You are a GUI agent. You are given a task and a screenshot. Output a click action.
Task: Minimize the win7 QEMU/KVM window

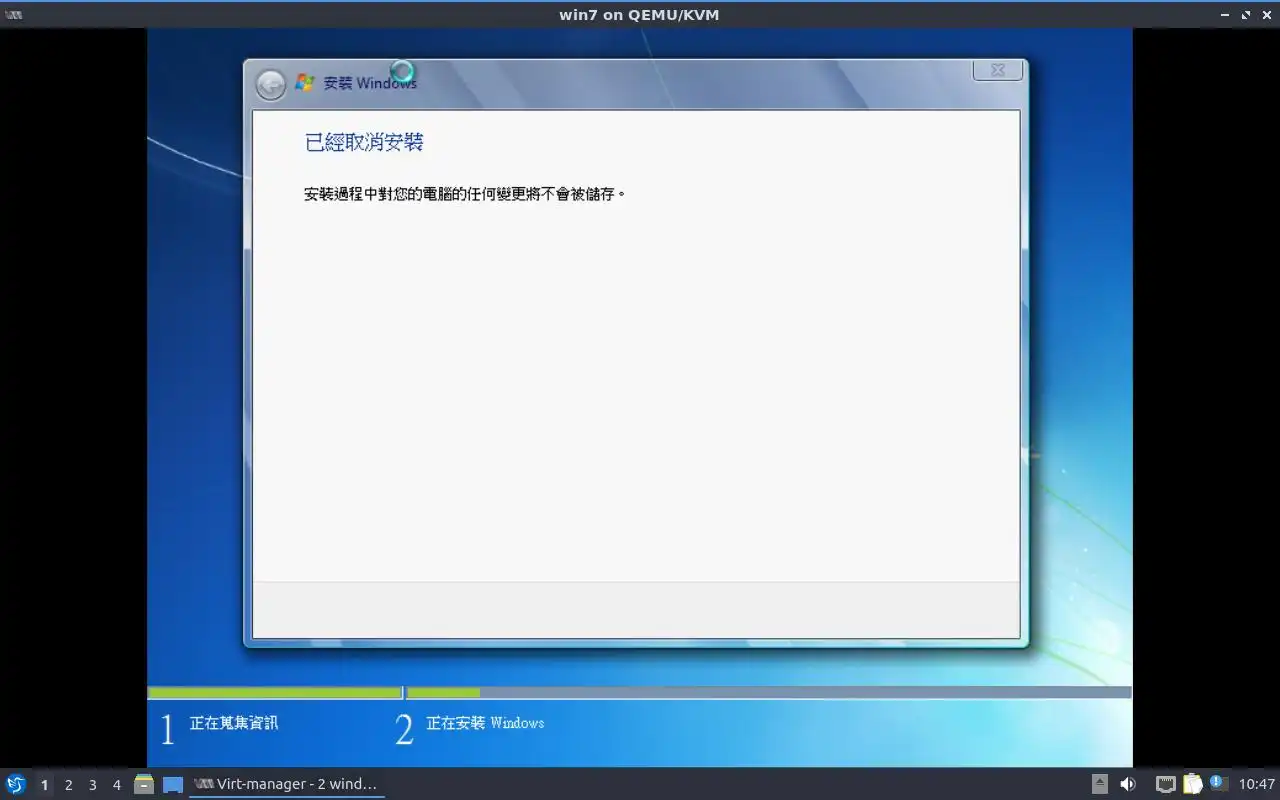[x=1226, y=15]
